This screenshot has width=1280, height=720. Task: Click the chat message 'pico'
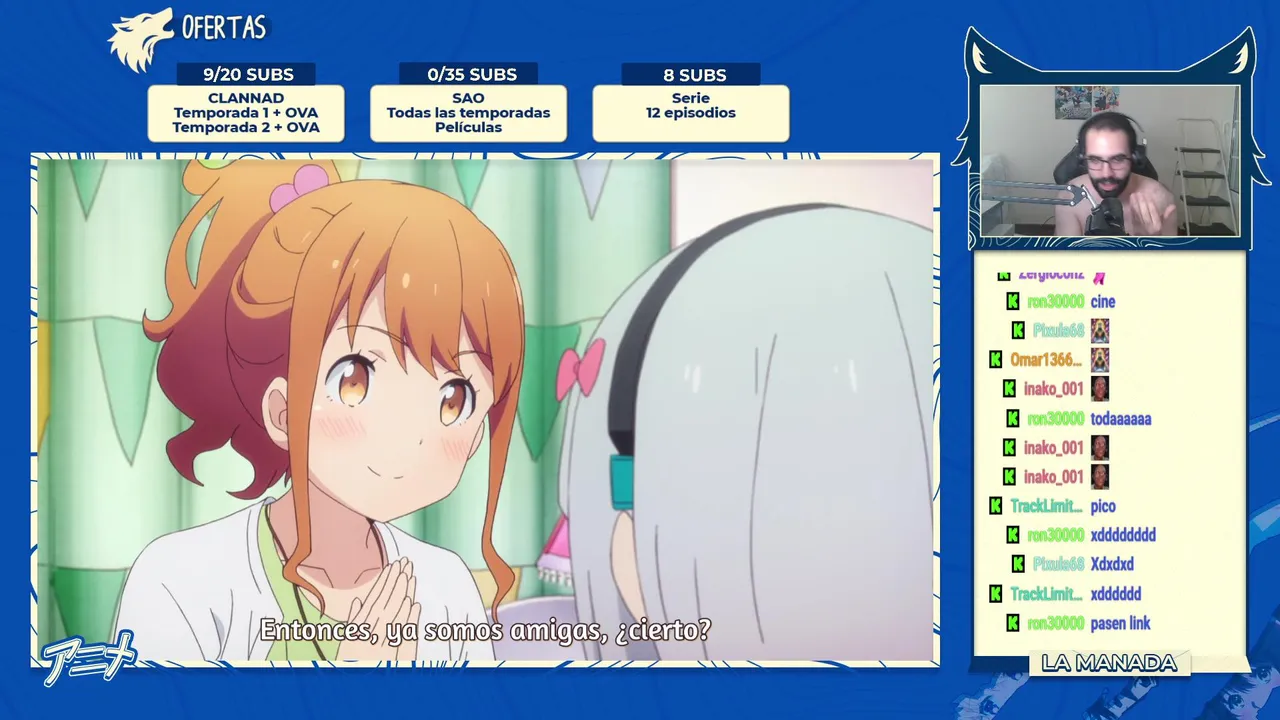[1103, 506]
